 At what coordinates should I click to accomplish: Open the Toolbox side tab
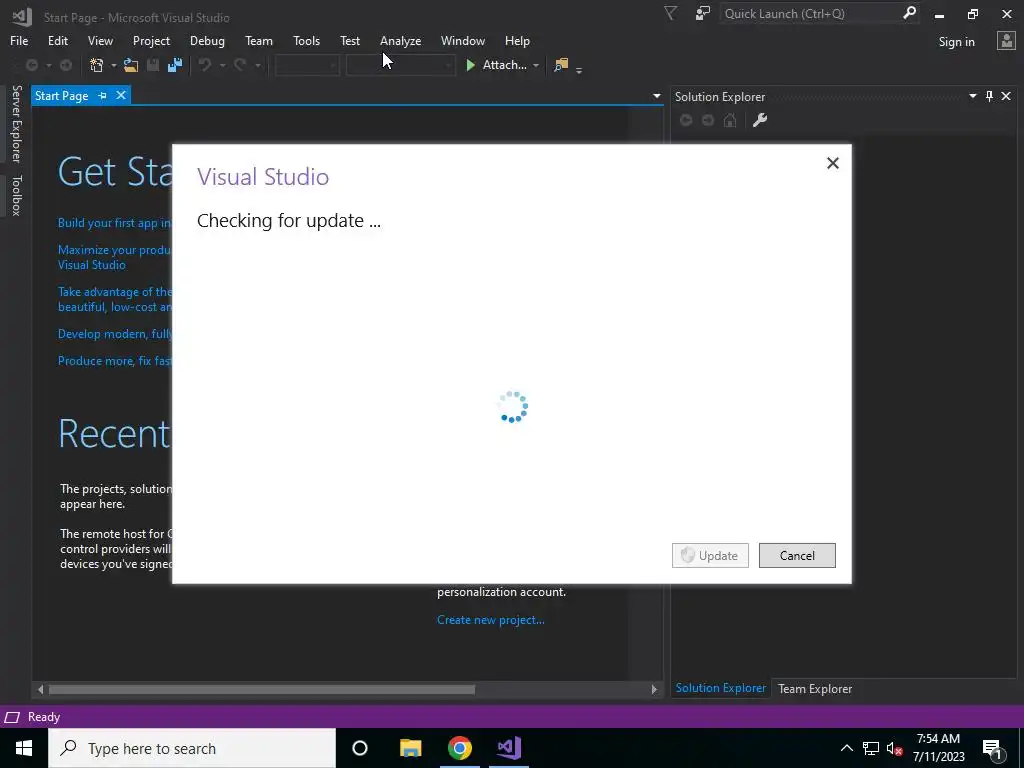16,195
